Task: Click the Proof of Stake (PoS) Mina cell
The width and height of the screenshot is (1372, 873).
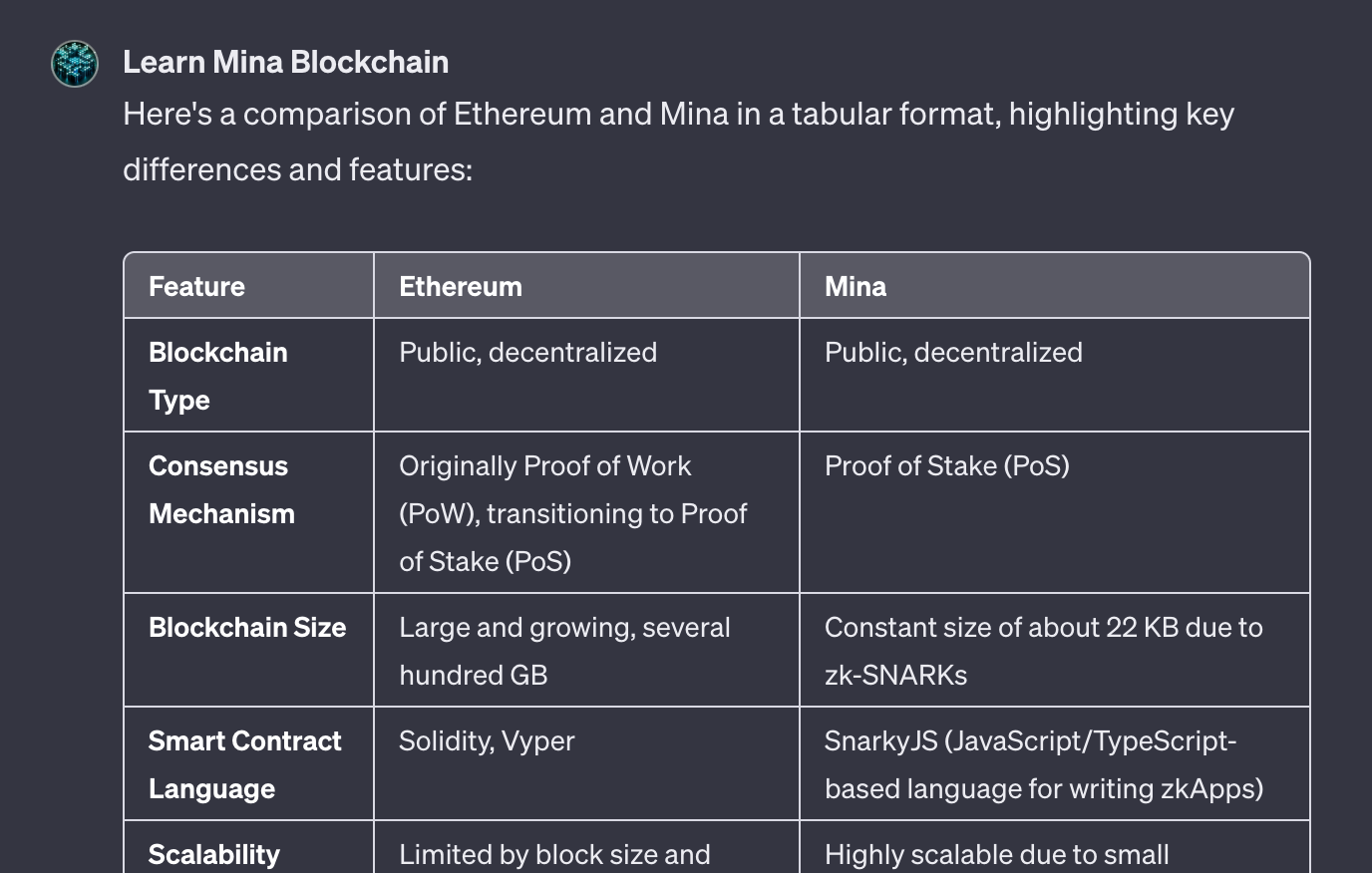Action: (x=1055, y=513)
